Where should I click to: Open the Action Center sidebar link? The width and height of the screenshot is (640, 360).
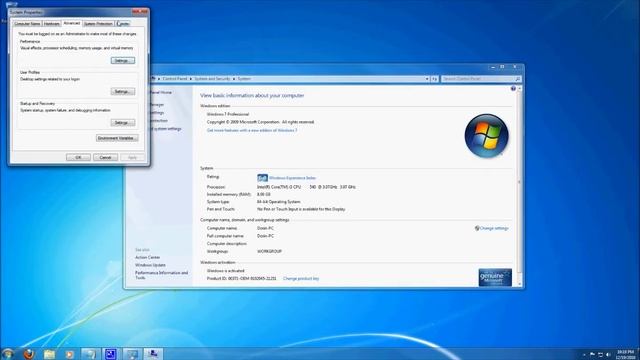click(148, 257)
